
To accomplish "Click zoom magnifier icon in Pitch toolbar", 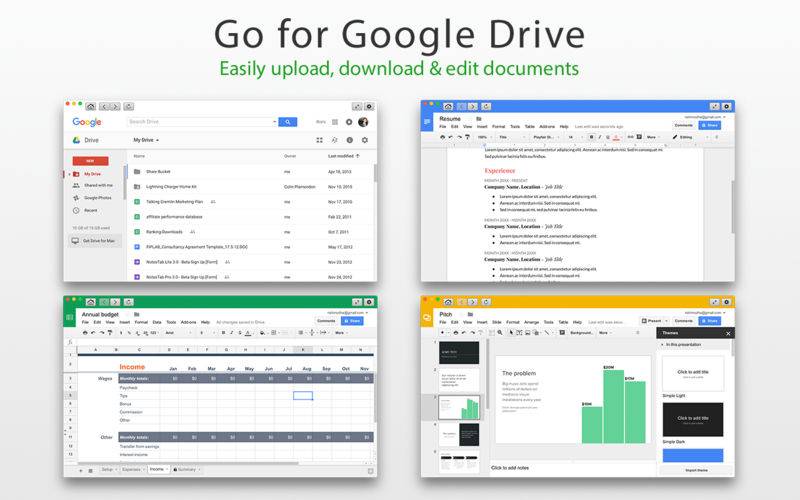I will [500, 333].
